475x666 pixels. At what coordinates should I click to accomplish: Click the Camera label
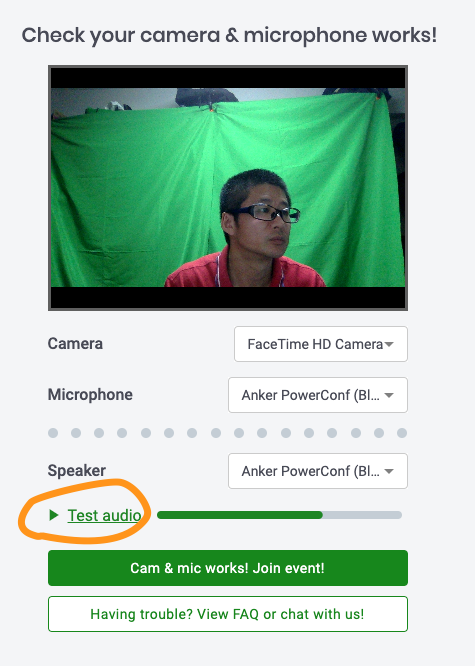click(x=75, y=344)
